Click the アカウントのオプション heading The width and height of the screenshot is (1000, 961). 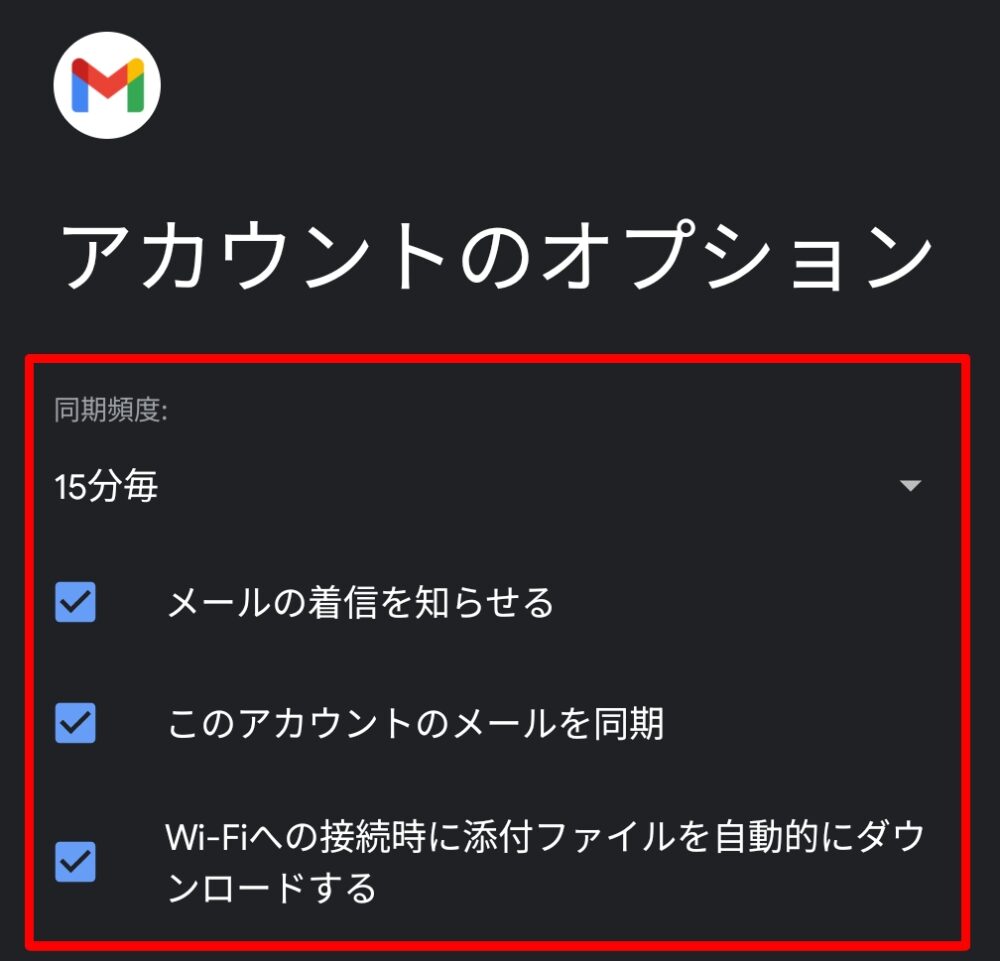(x=497, y=255)
